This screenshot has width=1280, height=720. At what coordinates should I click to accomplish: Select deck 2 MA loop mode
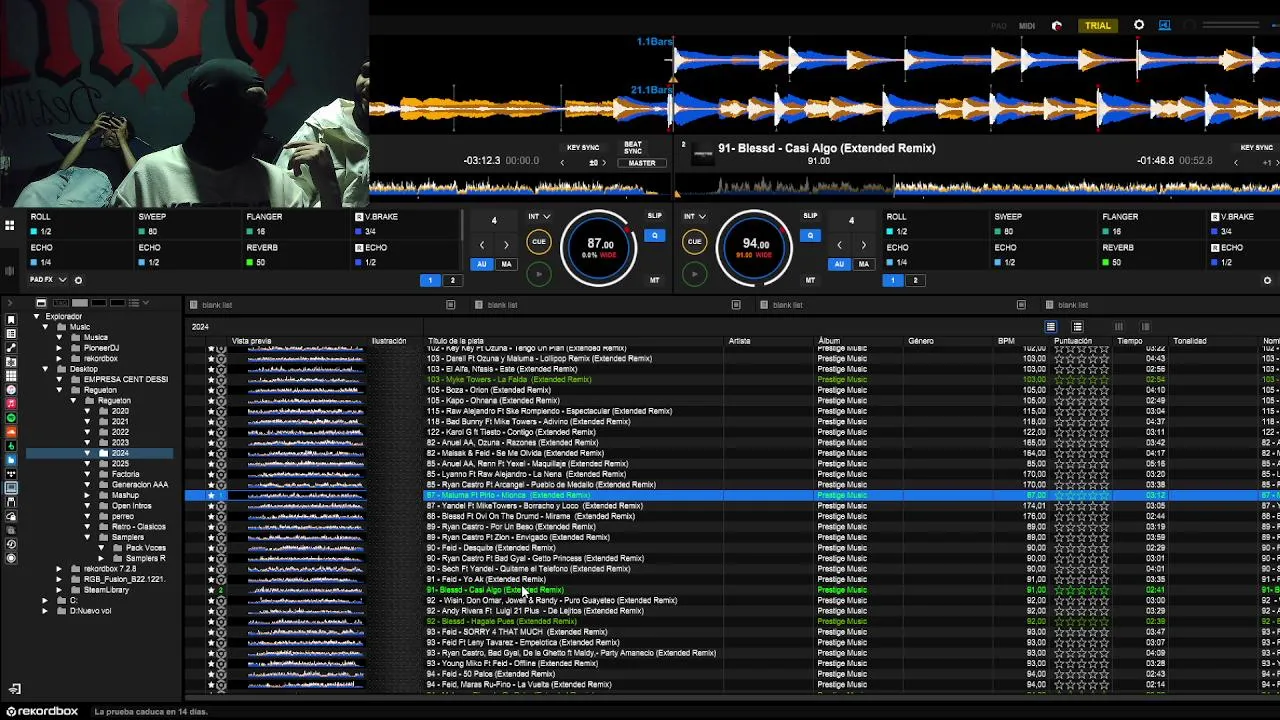[864, 264]
